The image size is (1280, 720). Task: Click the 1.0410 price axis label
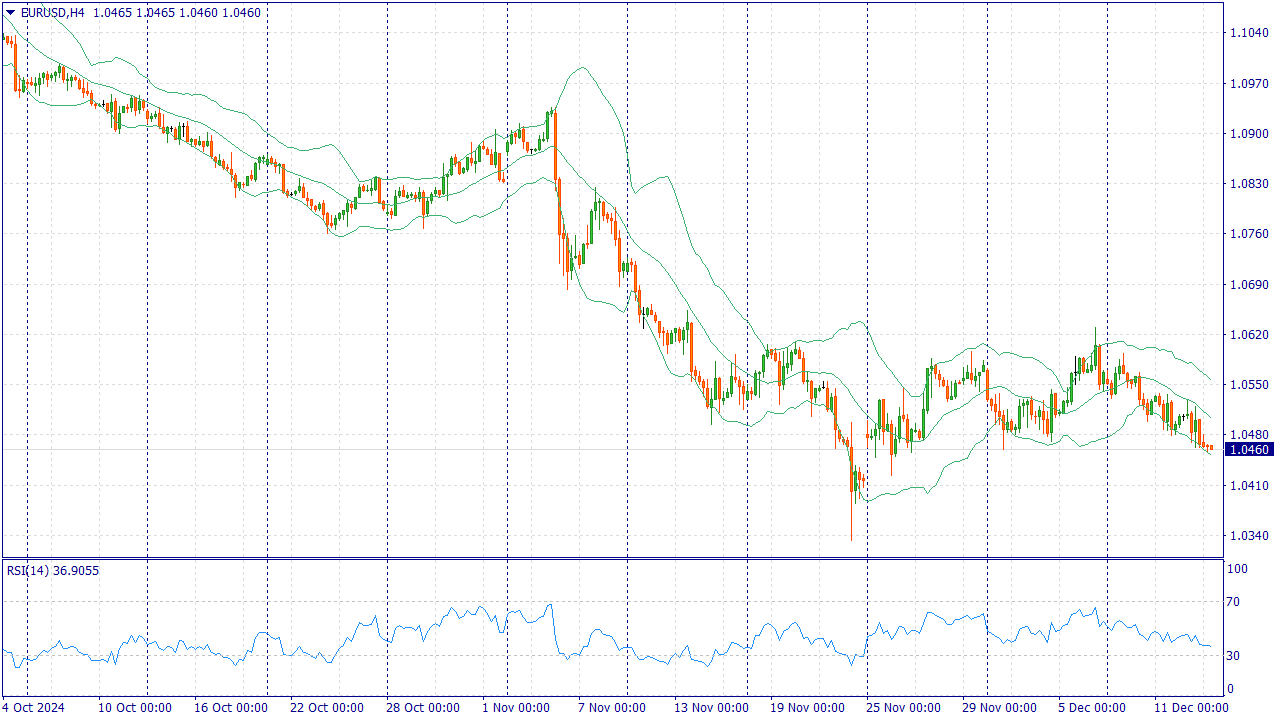point(1248,486)
